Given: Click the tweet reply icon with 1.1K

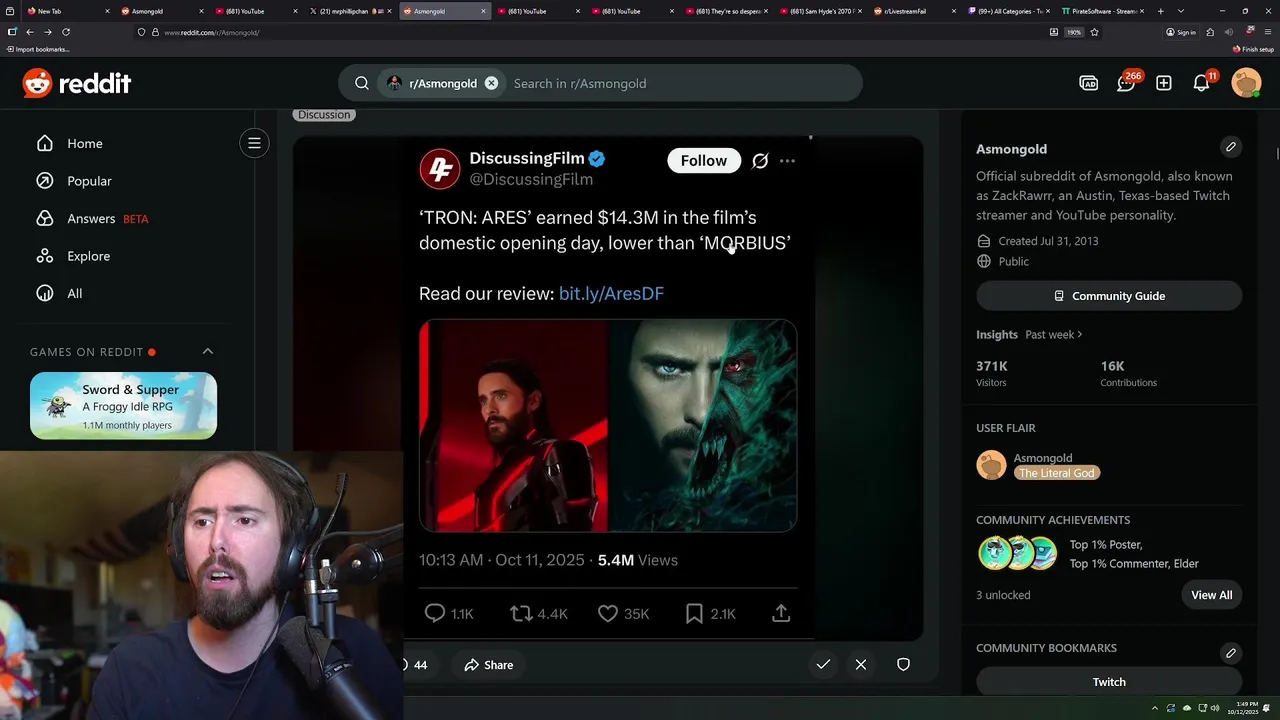Looking at the screenshot, I should point(434,613).
